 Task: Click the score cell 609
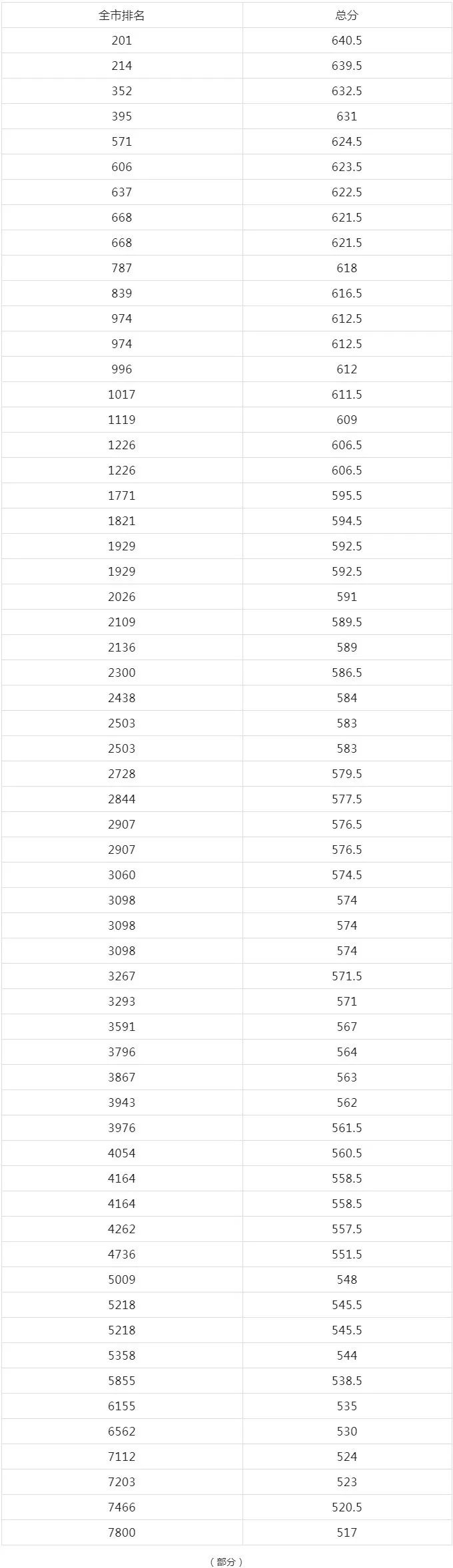(346, 420)
